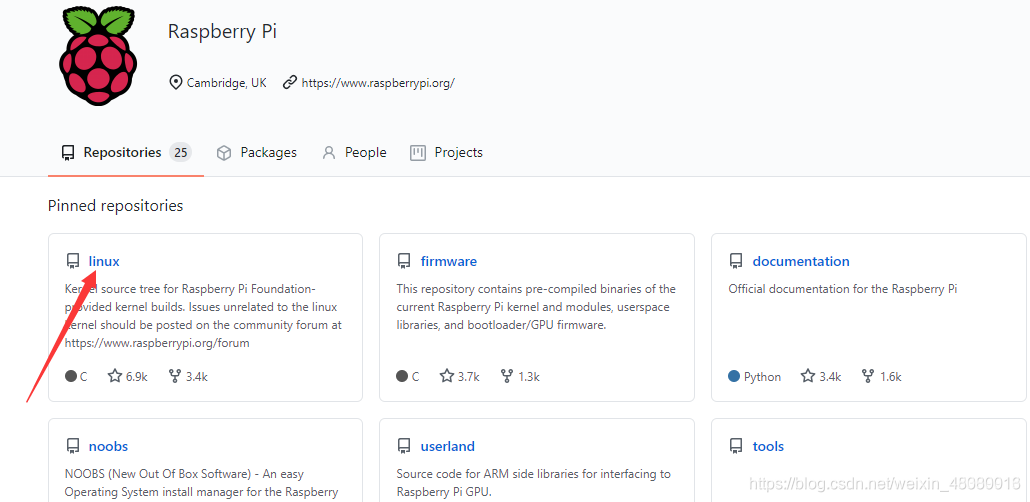The width and height of the screenshot is (1030, 502).
Task: Click the Projects board icon
Action: pyautogui.click(x=418, y=153)
